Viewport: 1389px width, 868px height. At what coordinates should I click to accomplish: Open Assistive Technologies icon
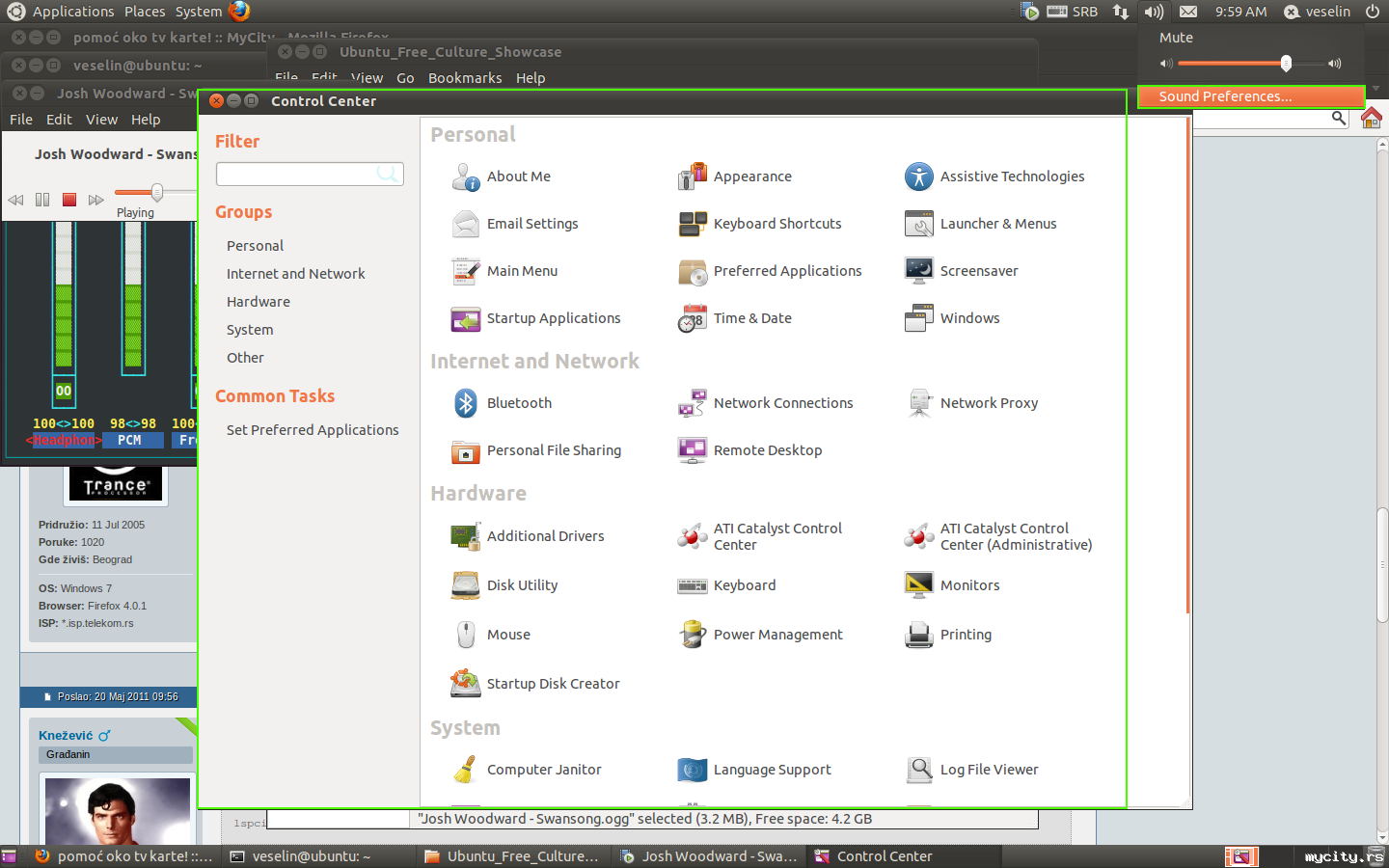(919, 176)
